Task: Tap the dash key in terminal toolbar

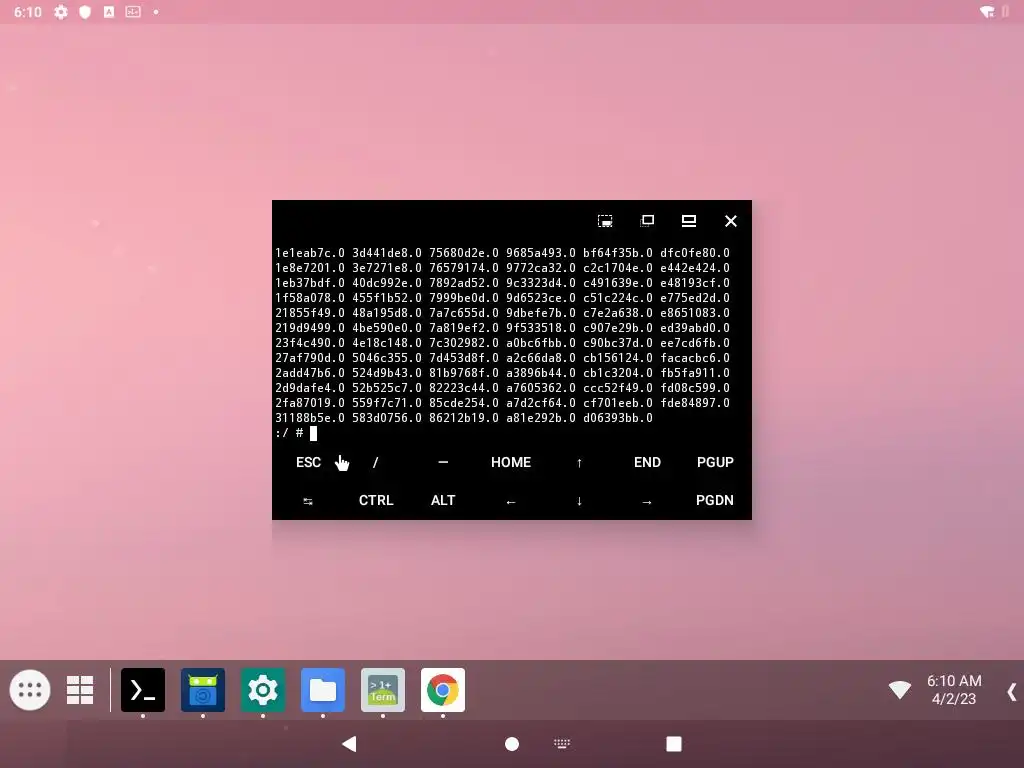Action: [443, 462]
